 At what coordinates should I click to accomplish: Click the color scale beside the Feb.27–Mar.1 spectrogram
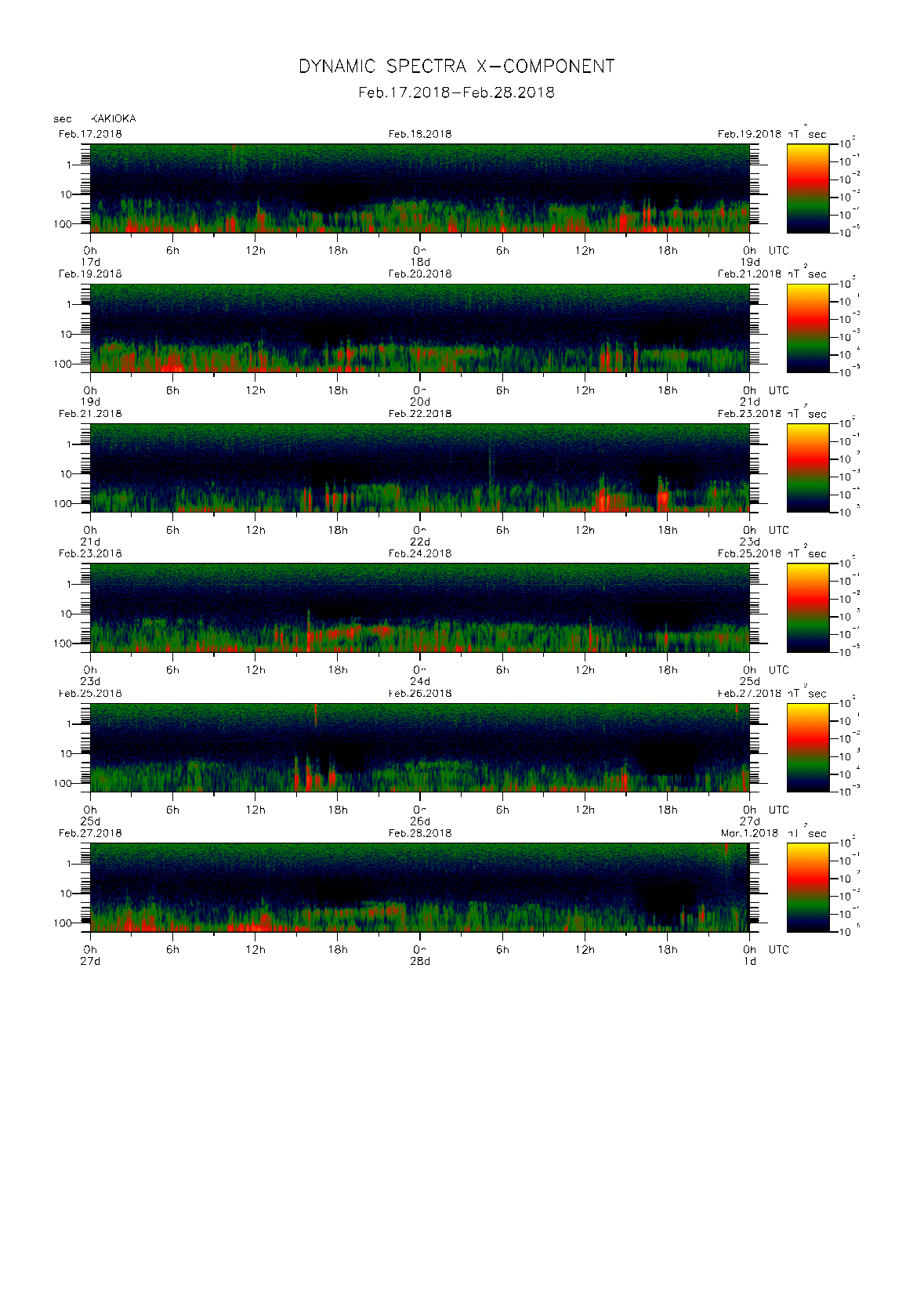pos(808,887)
